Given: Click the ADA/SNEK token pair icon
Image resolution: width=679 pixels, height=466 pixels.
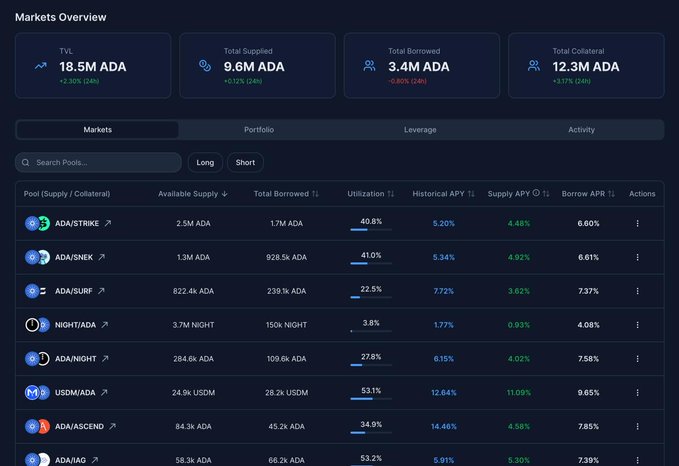Looking at the screenshot, I should (37, 257).
